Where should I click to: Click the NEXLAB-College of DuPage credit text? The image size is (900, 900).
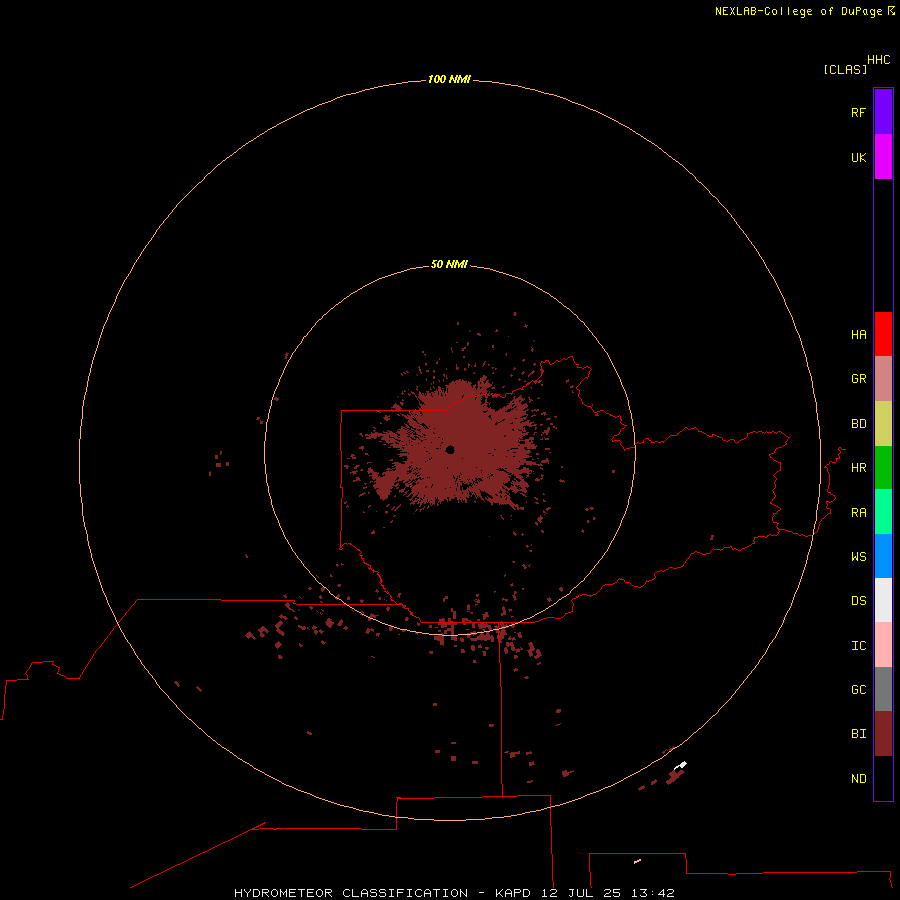pos(798,11)
